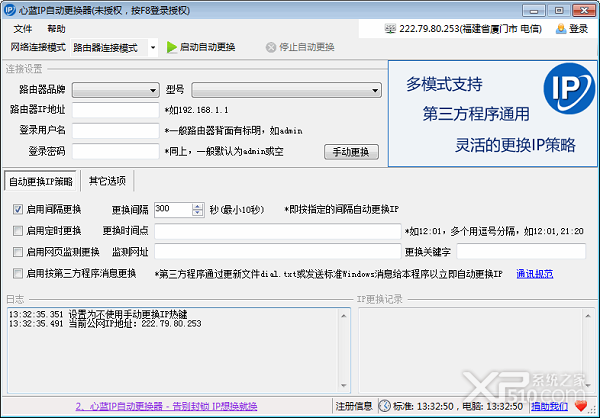Click log panel scrollbar up arrow
This screenshot has width=600, height=418.
344,316
